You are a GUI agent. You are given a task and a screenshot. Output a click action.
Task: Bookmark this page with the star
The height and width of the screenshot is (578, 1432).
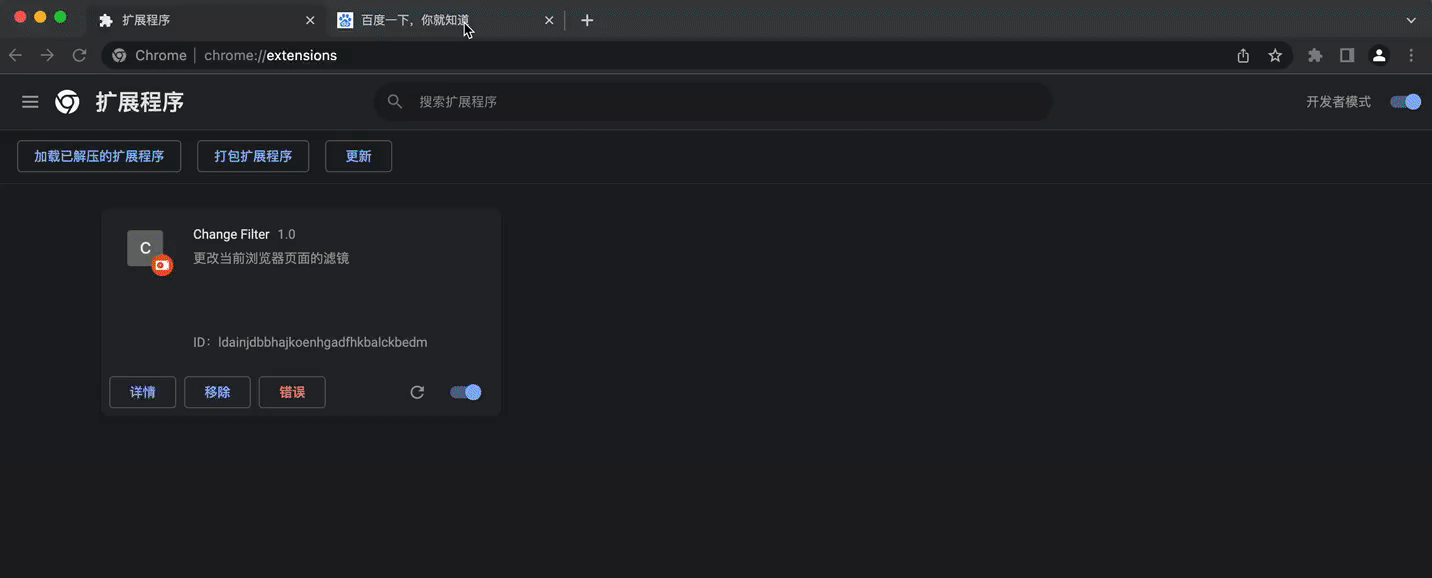coord(1275,56)
